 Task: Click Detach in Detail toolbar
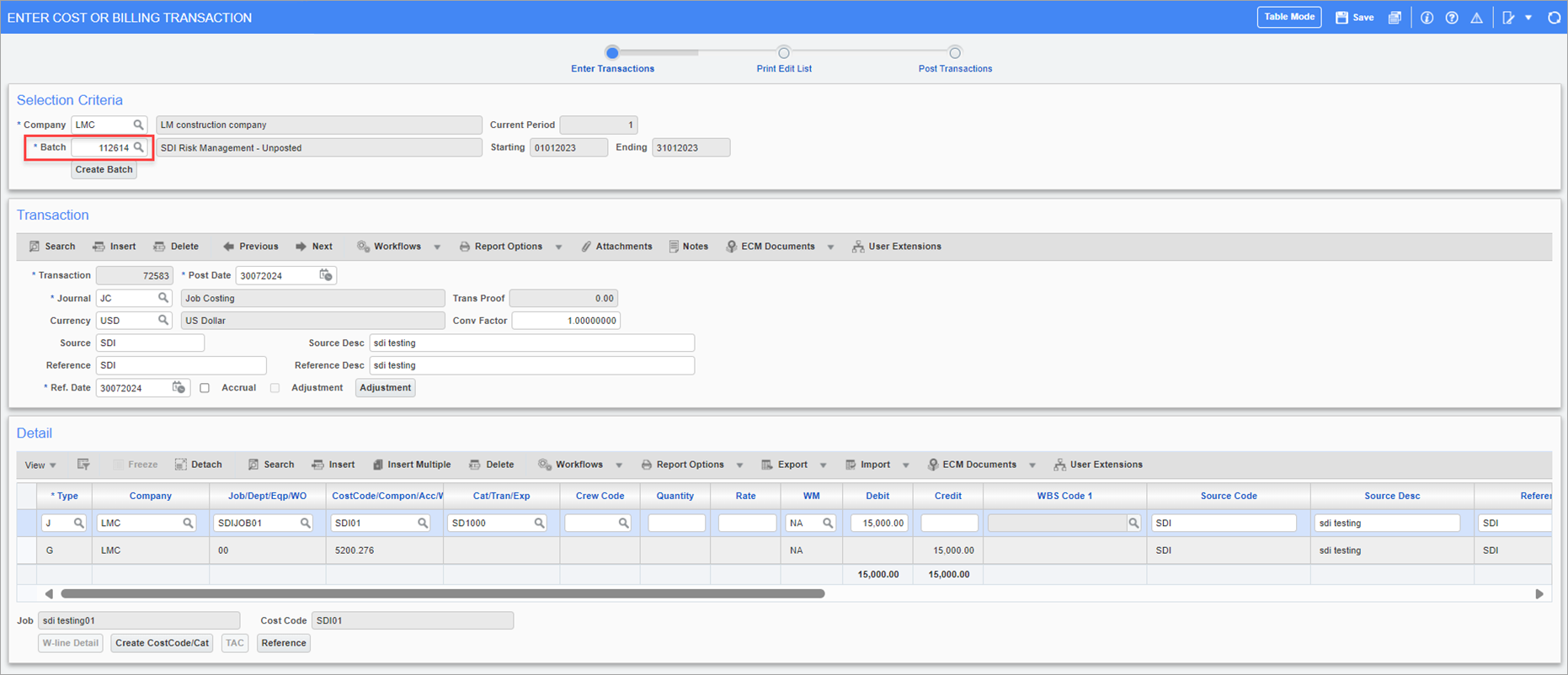(x=199, y=465)
